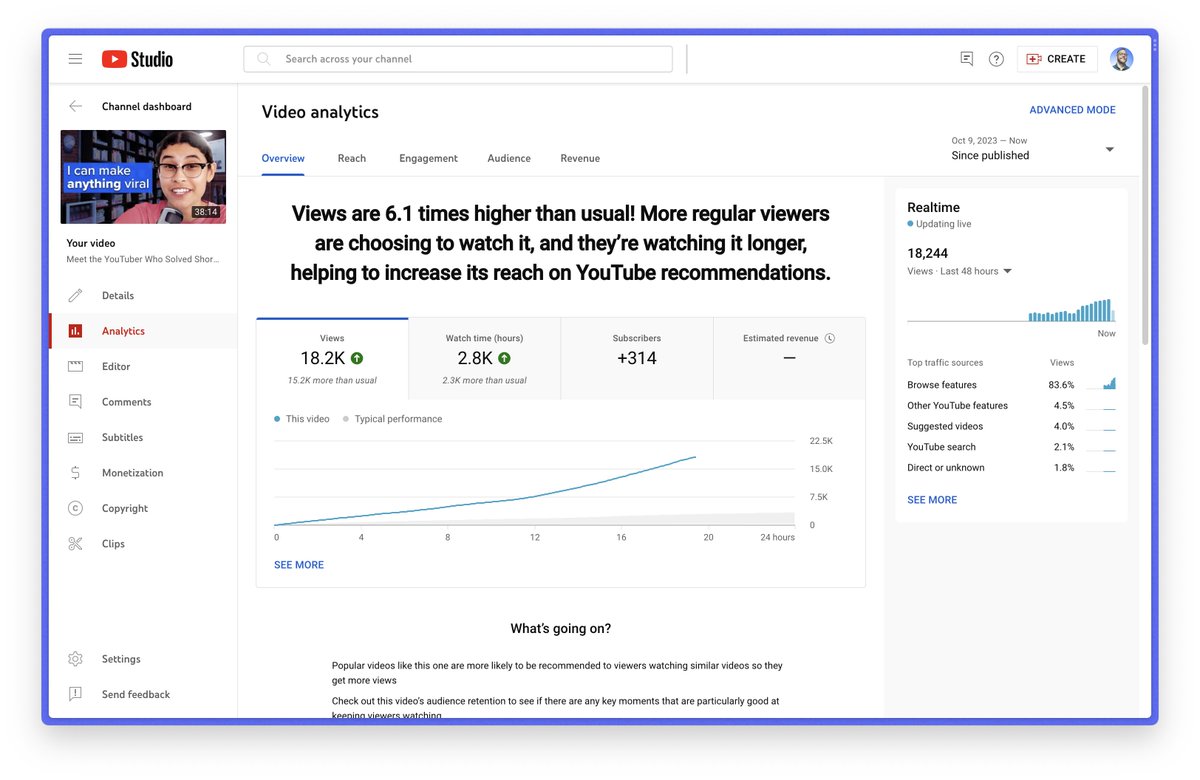
Task: Switch to the Reach tab
Action: point(352,158)
